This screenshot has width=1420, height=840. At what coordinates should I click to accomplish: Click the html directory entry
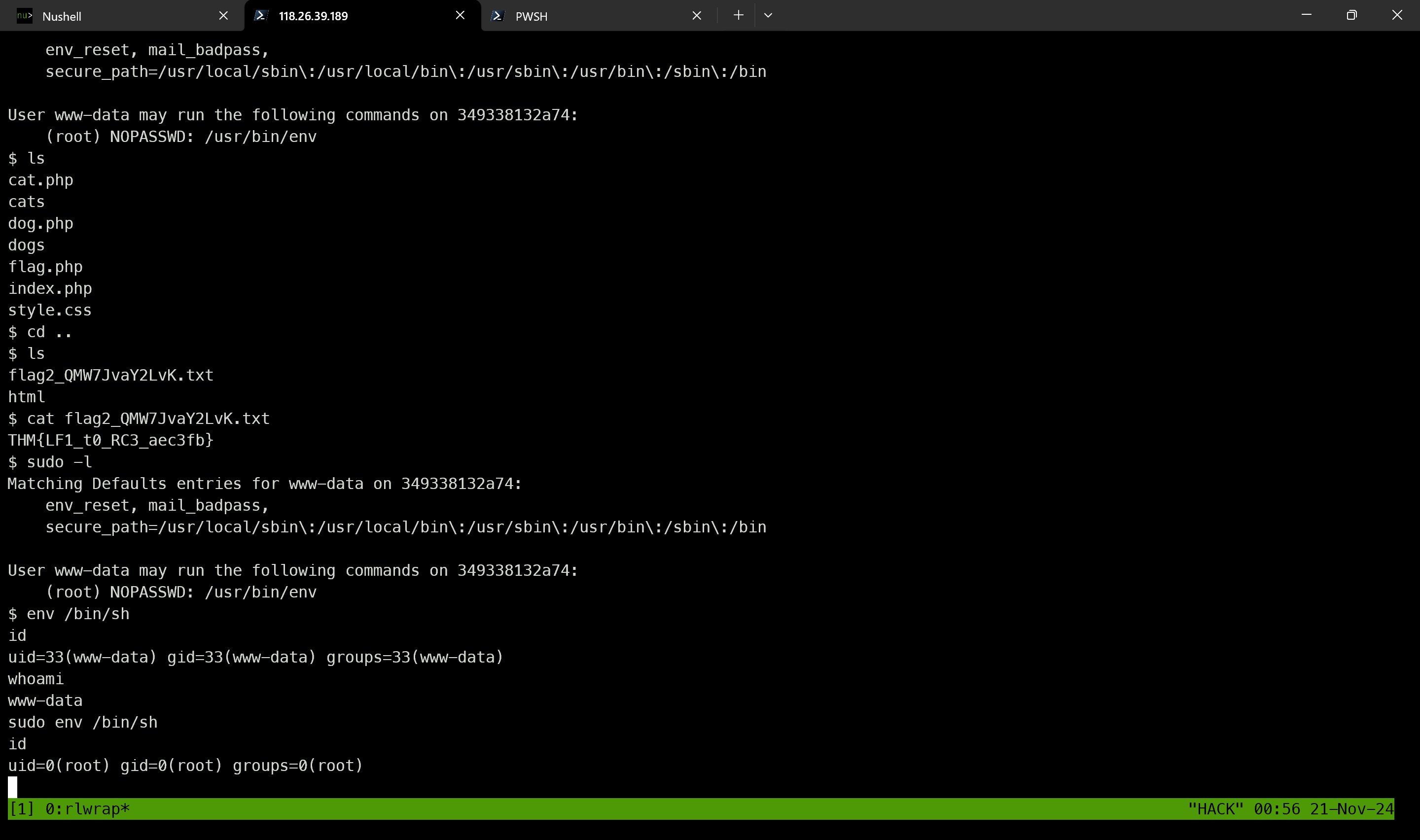[x=27, y=397]
